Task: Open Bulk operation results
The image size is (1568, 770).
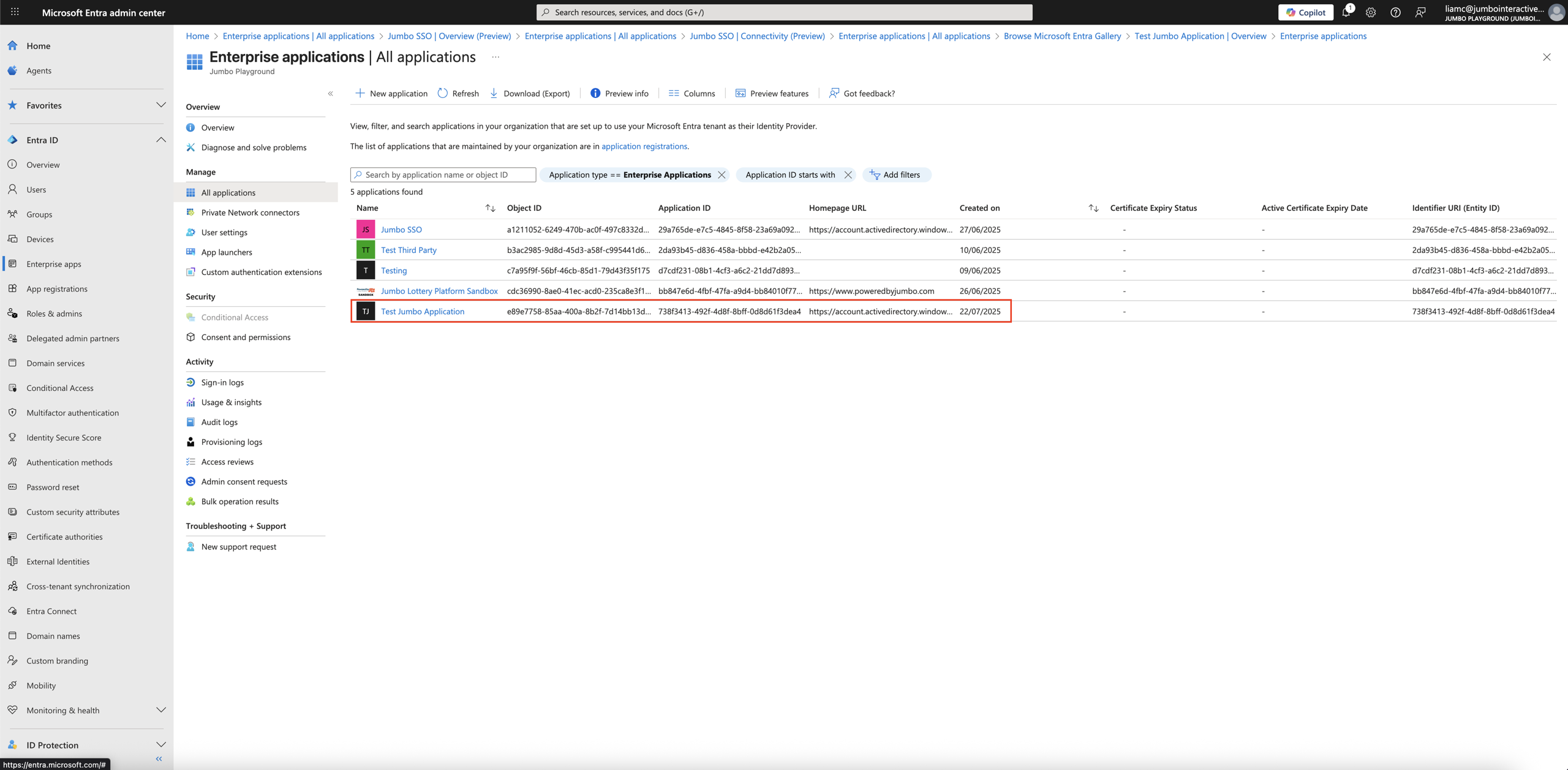Action: click(x=239, y=502)
